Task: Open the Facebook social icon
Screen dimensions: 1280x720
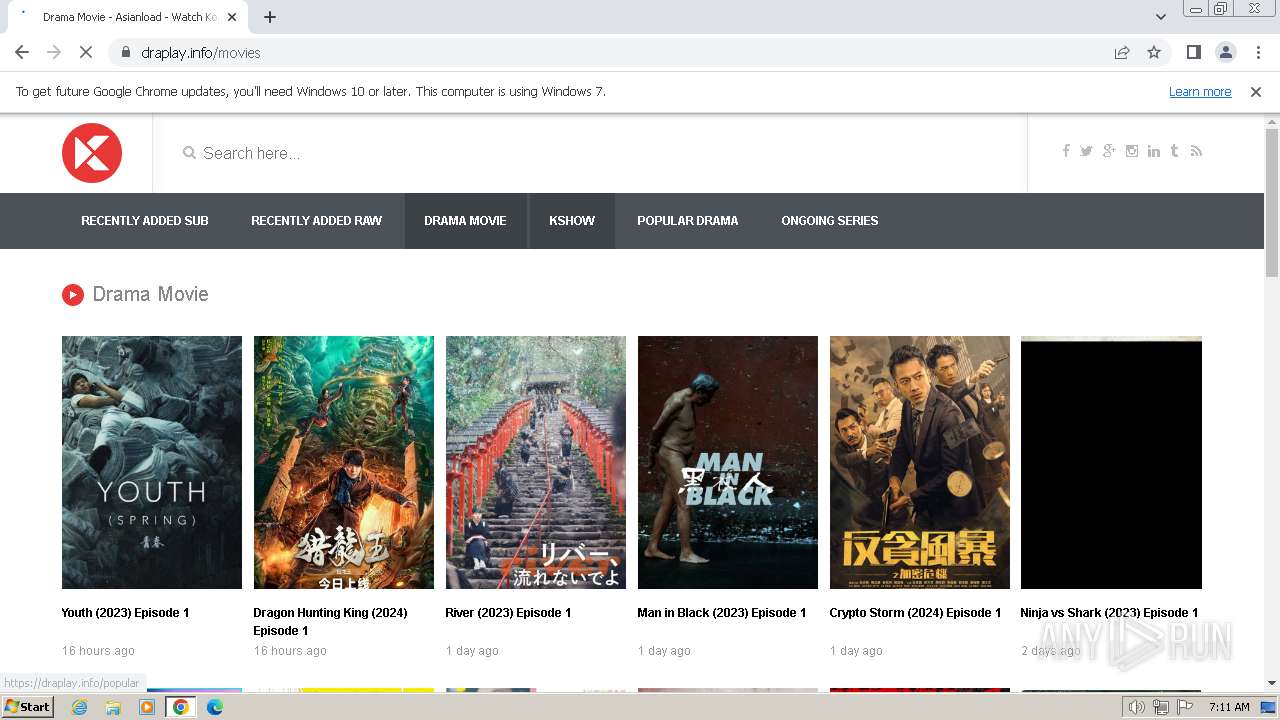Action: (1066, 151)
